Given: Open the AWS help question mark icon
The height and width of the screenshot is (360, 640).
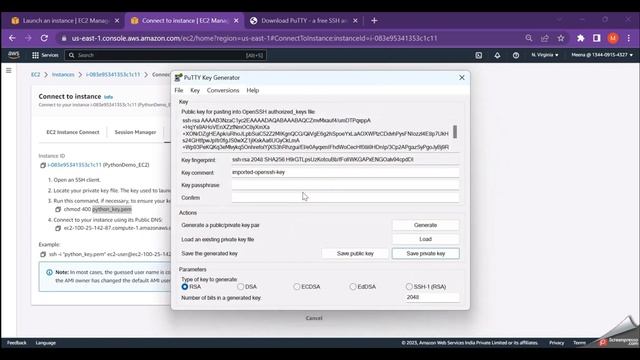Looking at the screenshot, I should pos(516,55).
